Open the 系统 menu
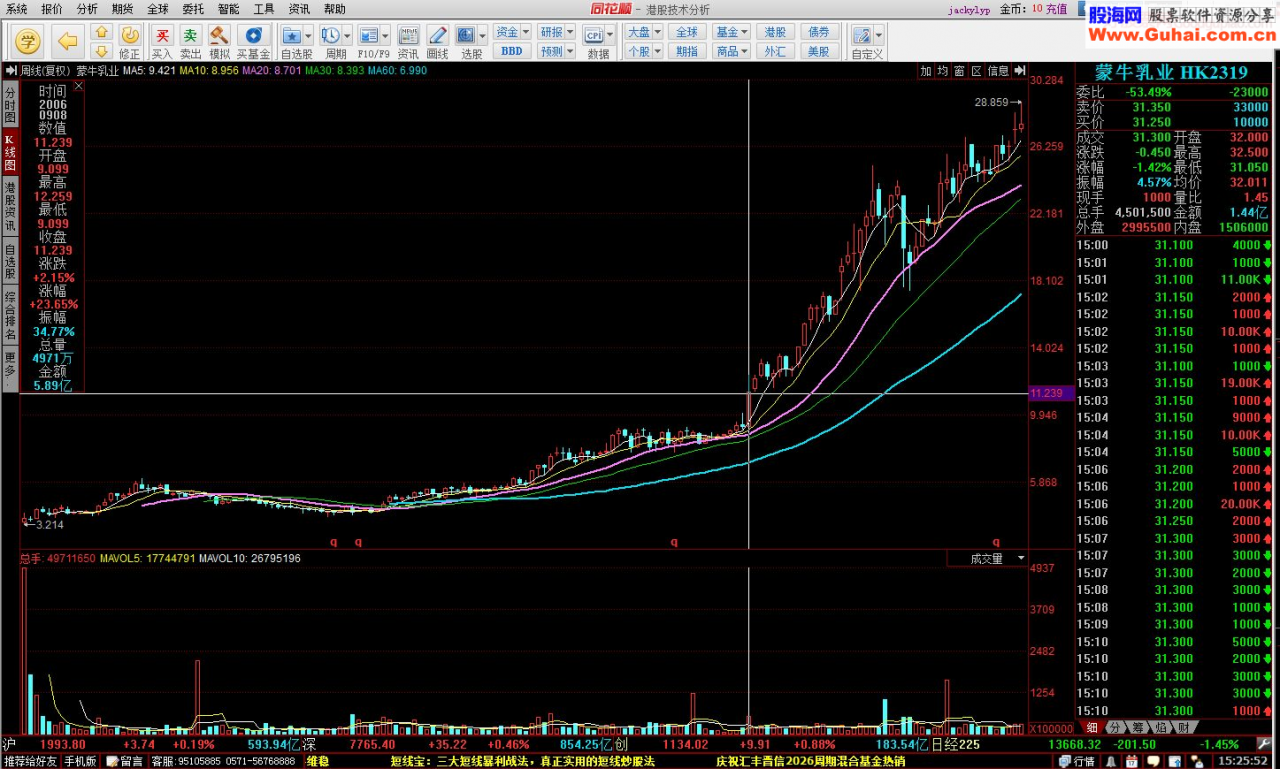 (17, 8)
